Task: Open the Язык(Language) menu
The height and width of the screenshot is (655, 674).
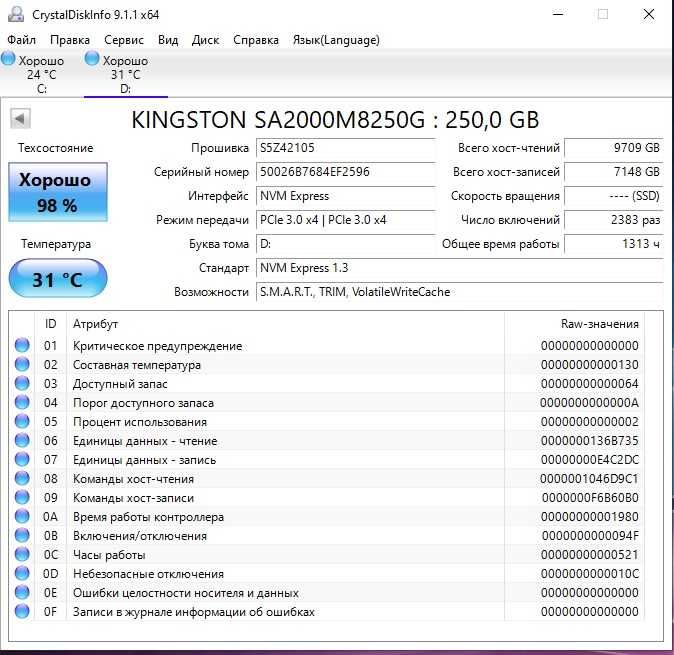Action: click(336, 40)
